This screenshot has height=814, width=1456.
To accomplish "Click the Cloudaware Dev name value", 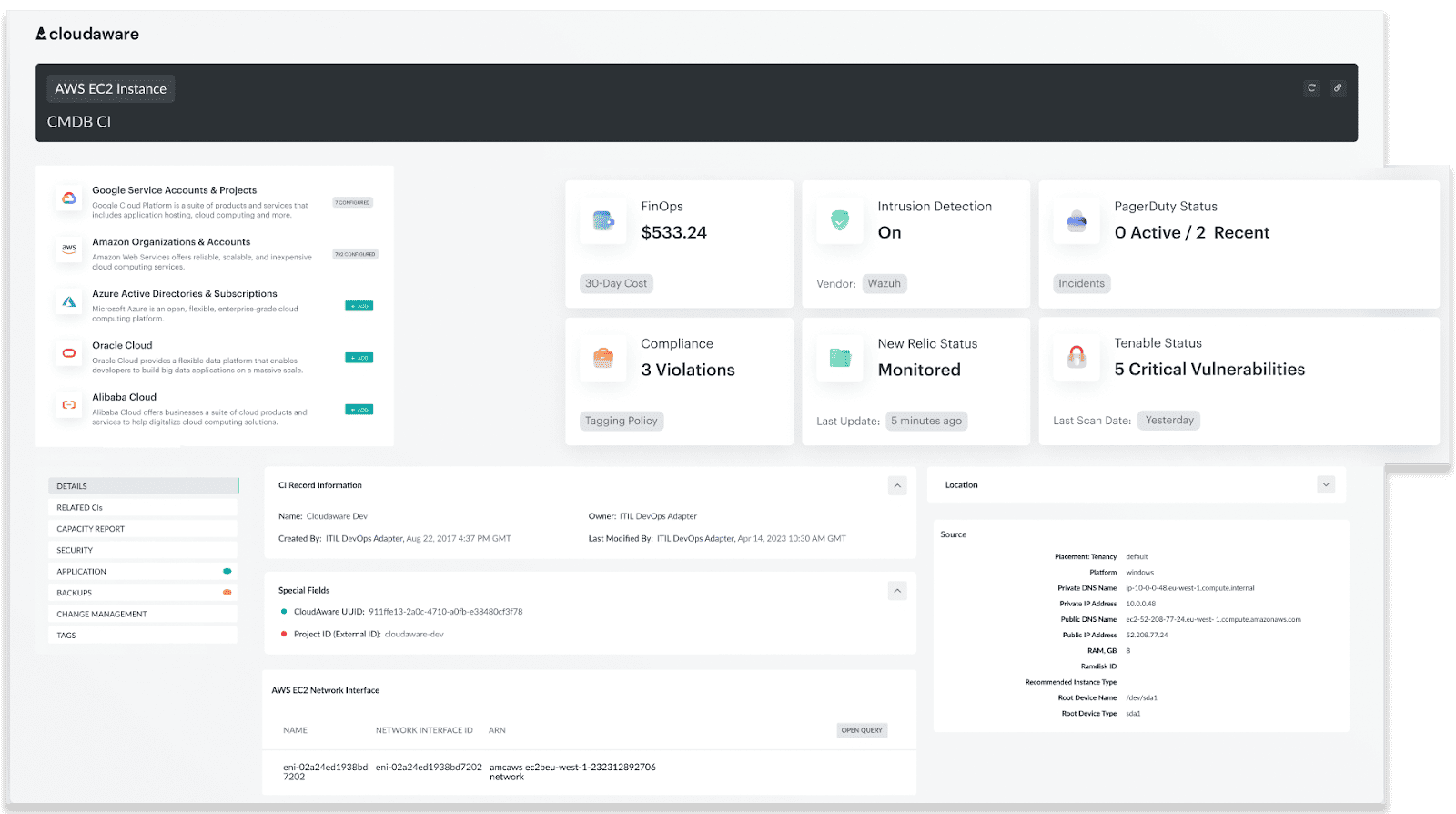I will point(337,516).
